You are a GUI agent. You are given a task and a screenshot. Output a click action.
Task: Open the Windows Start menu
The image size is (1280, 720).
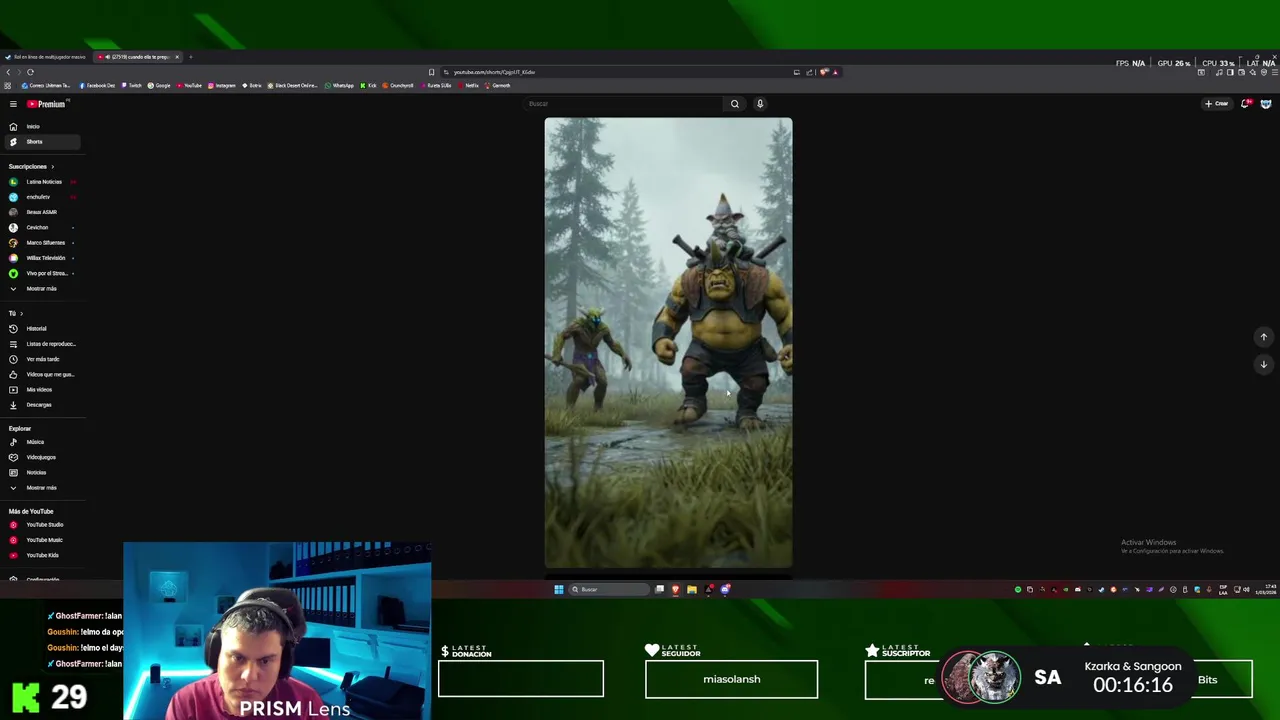559,589
